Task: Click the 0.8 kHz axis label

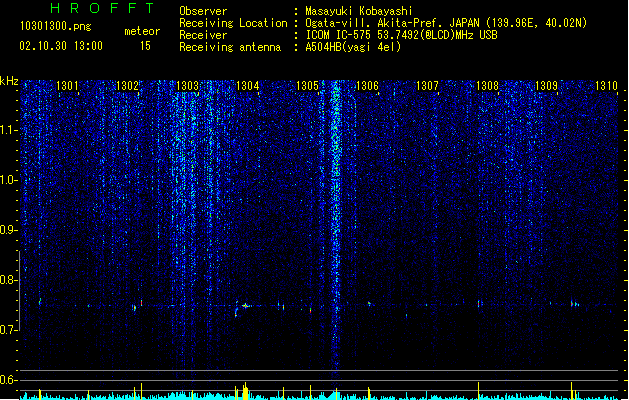Action: [x=9, y=280]
